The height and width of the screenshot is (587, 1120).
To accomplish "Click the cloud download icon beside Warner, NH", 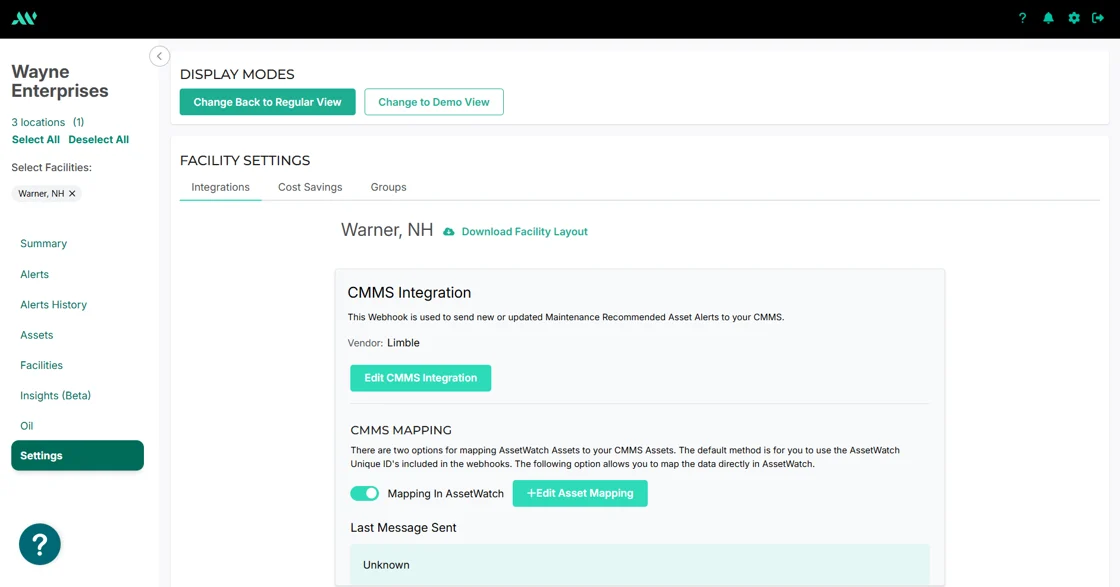I will pyautogui.click(x=449, y=231).
